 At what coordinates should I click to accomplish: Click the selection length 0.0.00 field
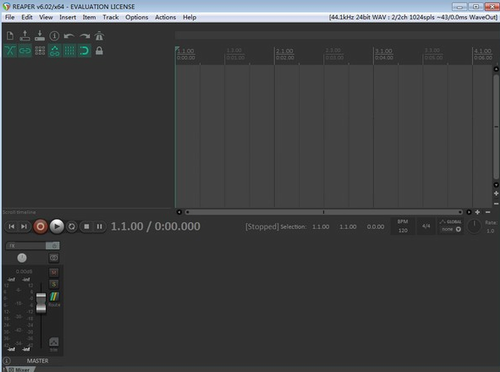coord(375,227)
